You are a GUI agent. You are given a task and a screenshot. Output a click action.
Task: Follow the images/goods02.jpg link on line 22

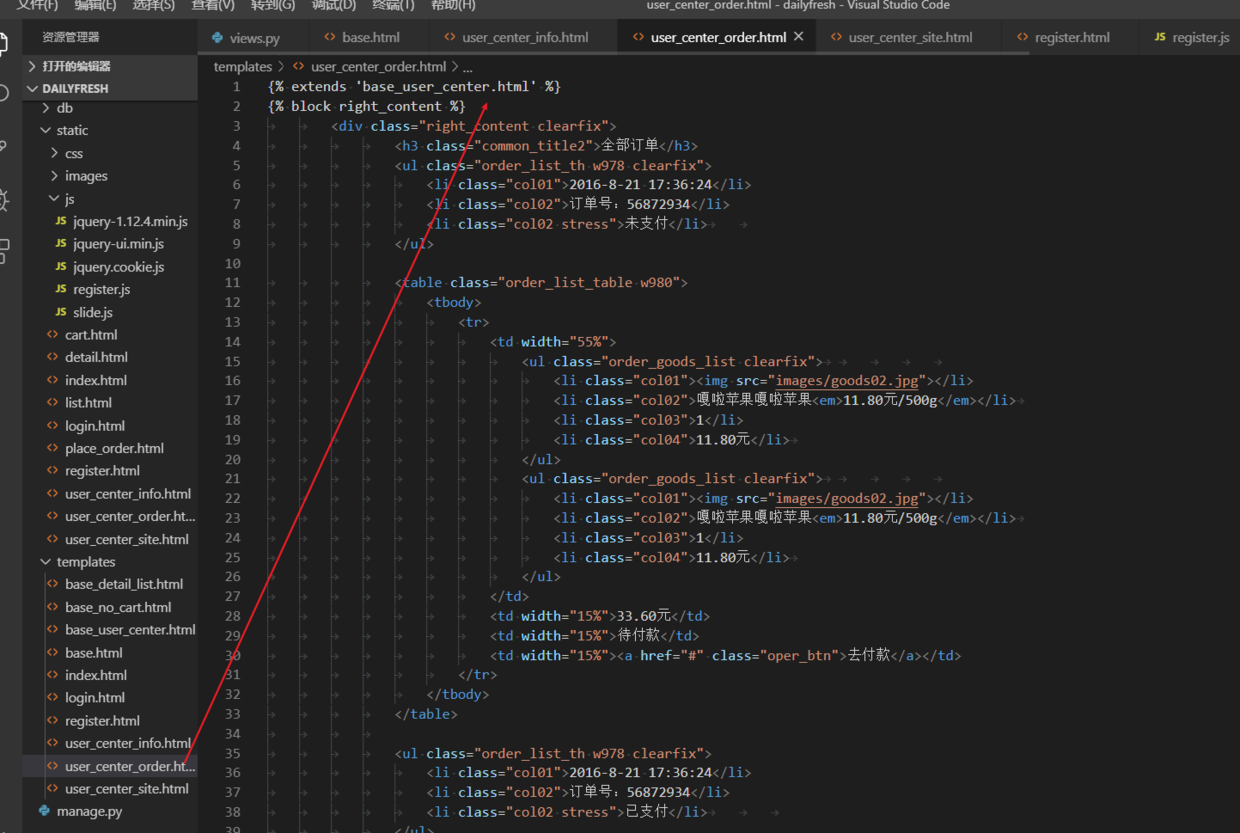[x=847, y=498]
